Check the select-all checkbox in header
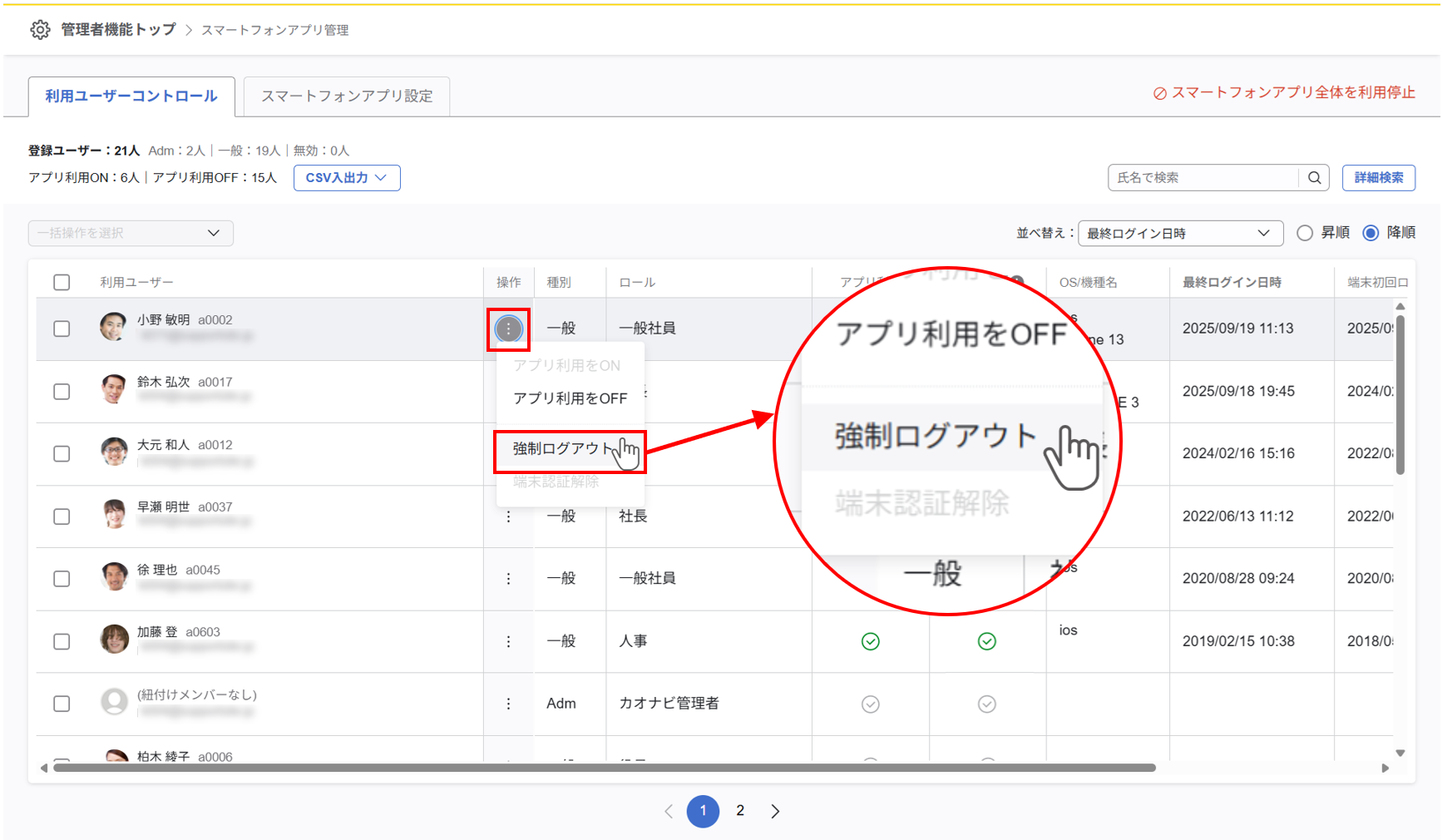1442x840 pixels. 62,283
